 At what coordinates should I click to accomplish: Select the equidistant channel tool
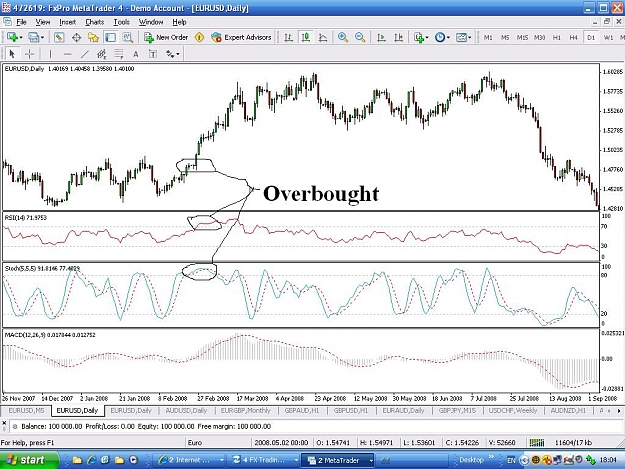click(x=102, y=53)
